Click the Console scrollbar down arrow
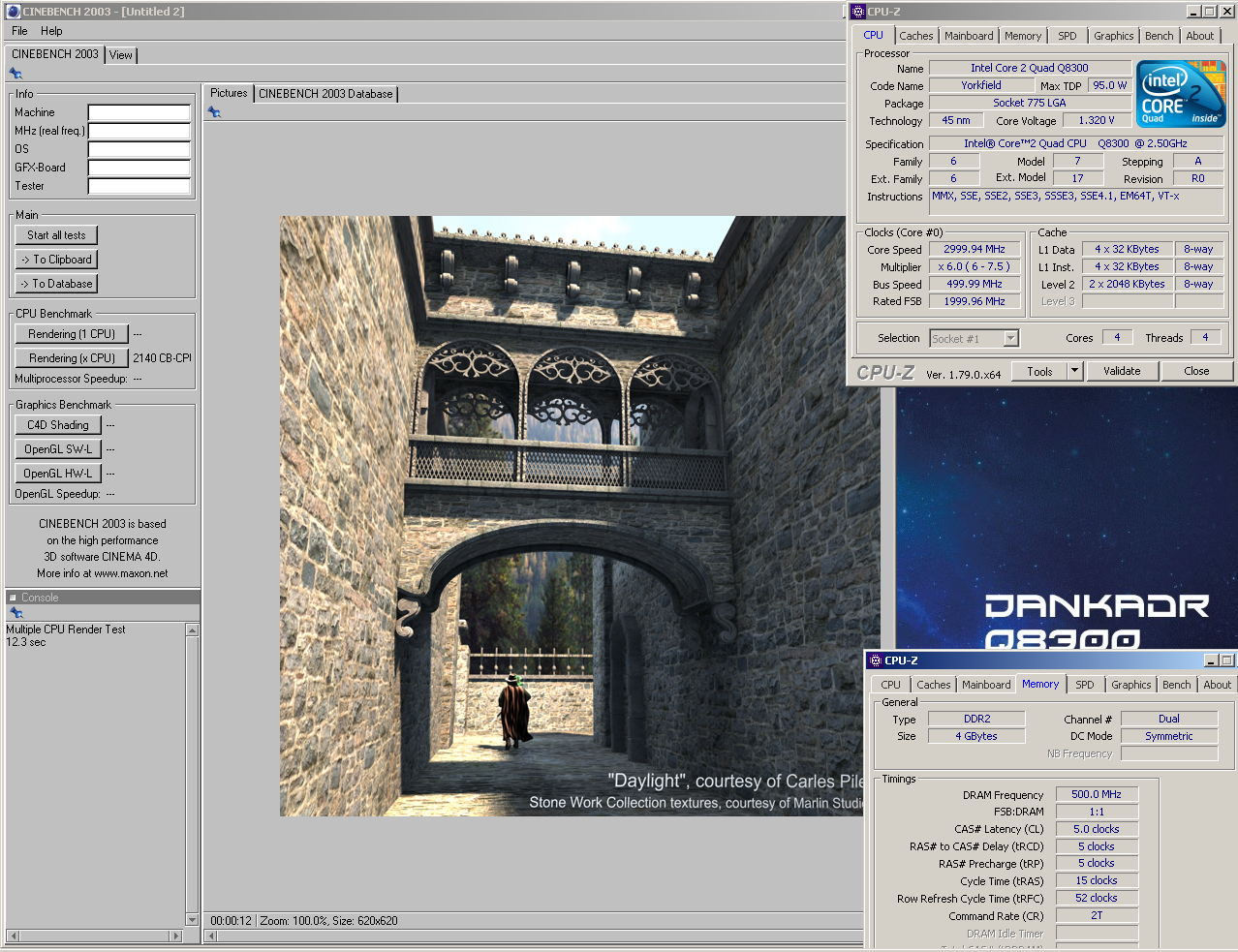Viewport: 1238px width, 952px height. (192, 920)
